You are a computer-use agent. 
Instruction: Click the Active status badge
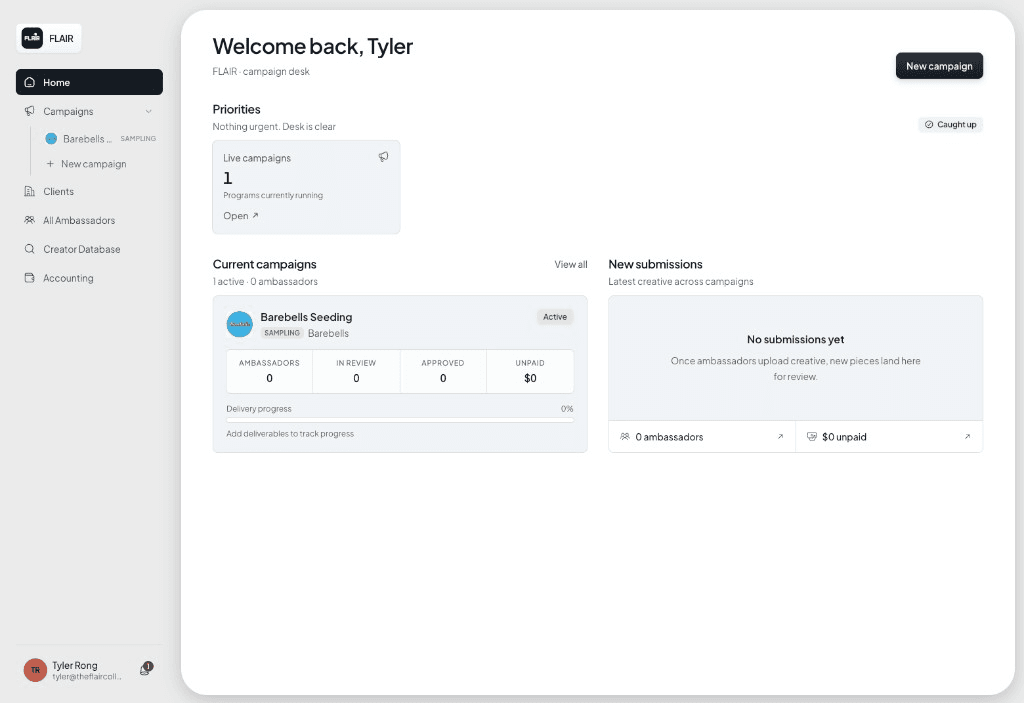tap(555, 317)
